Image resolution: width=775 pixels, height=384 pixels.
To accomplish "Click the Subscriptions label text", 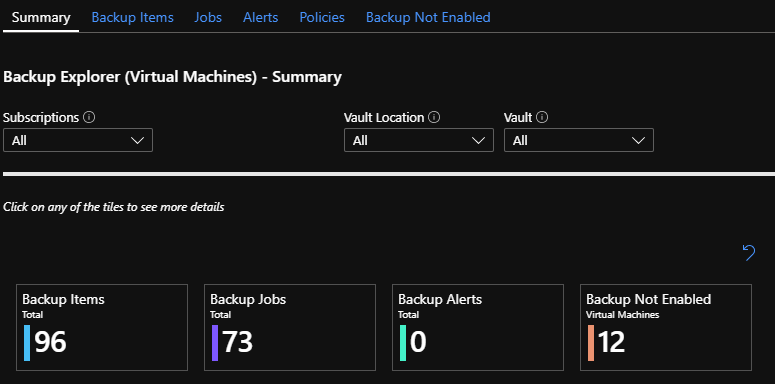I will click(41, 118).
